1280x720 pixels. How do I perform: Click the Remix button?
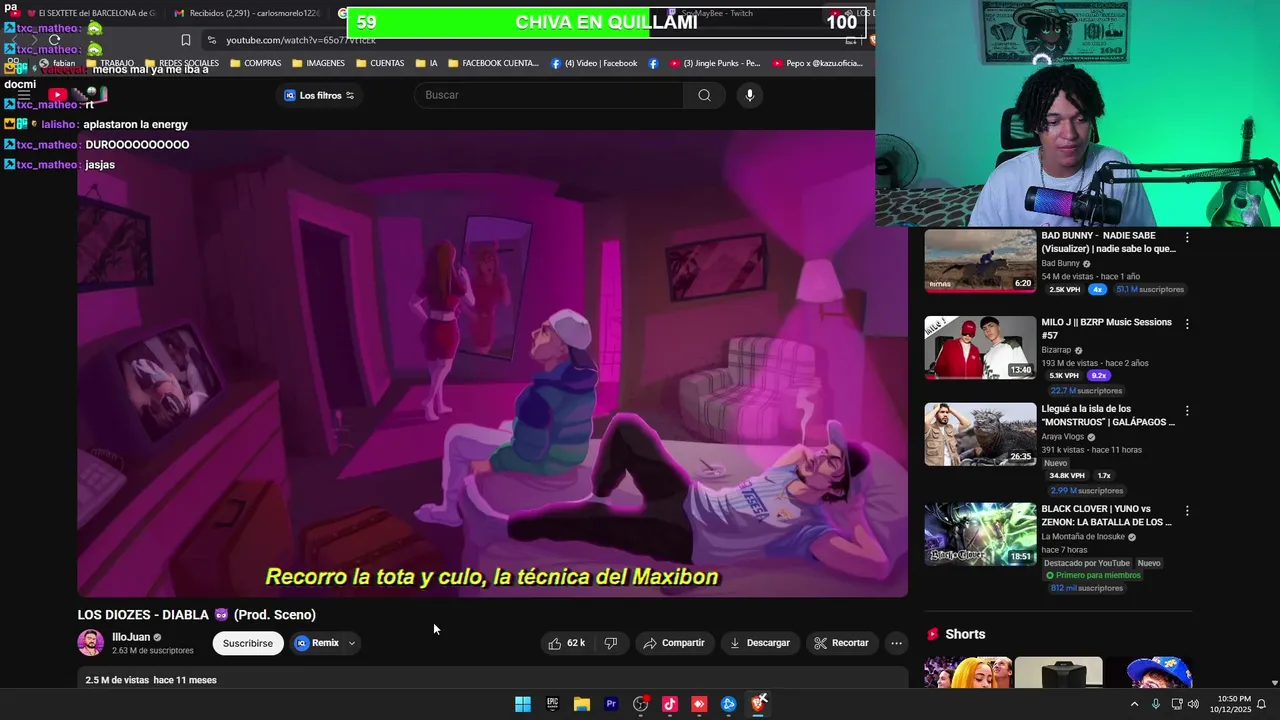[x=317, y=643]
